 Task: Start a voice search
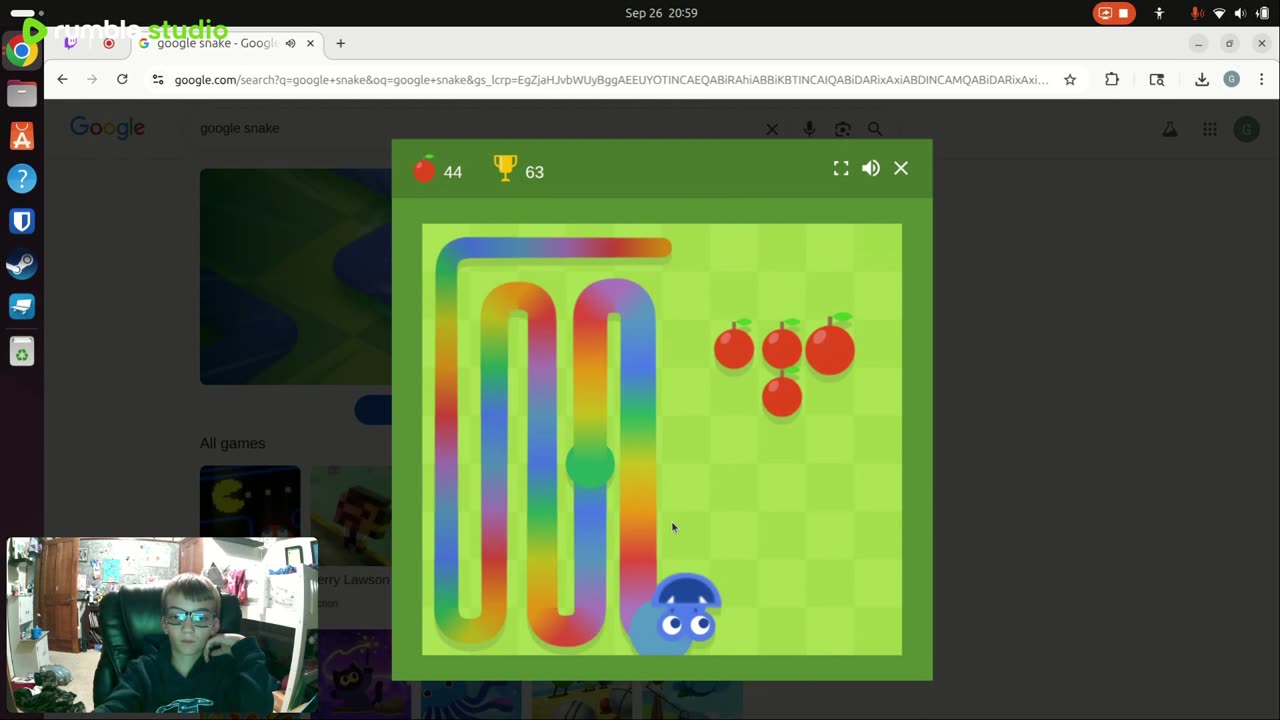pos(809,129)
